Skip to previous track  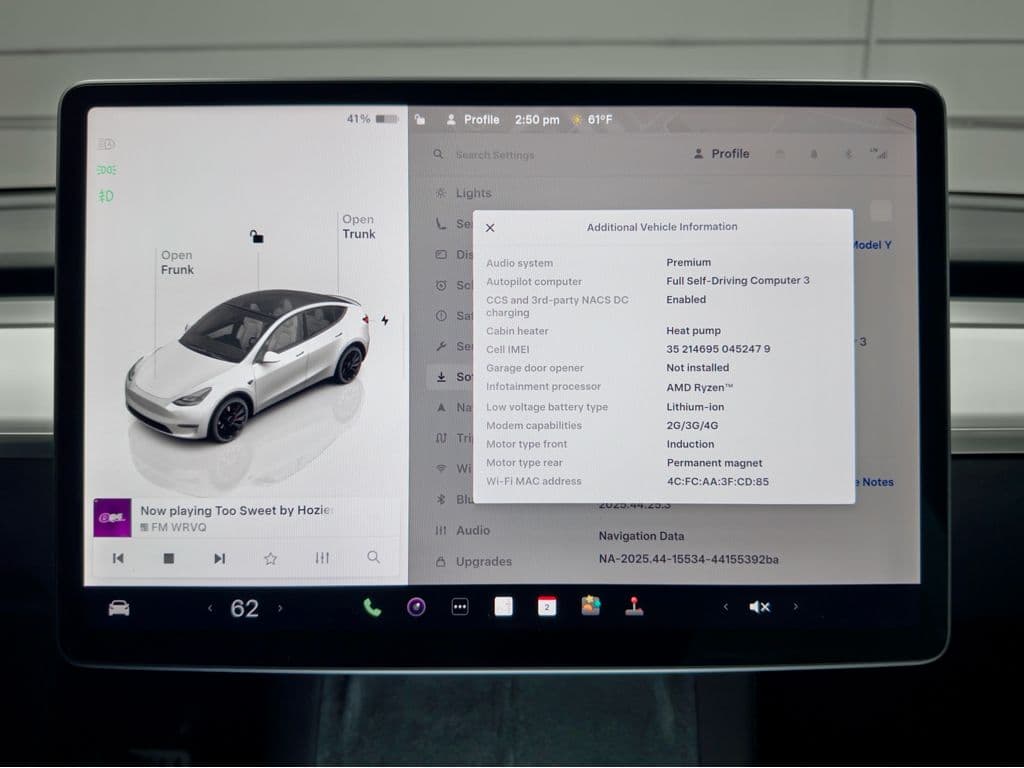pos(118,558)
